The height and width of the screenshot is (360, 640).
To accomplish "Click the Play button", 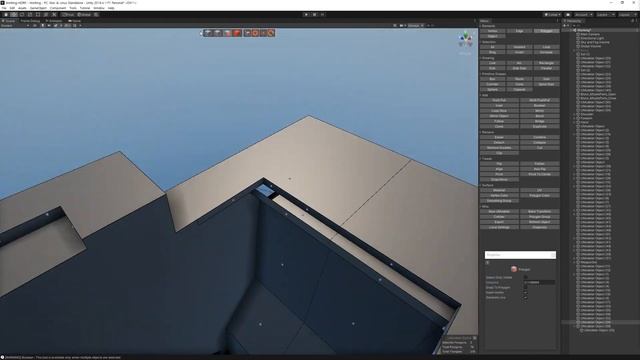I will 307,15.
